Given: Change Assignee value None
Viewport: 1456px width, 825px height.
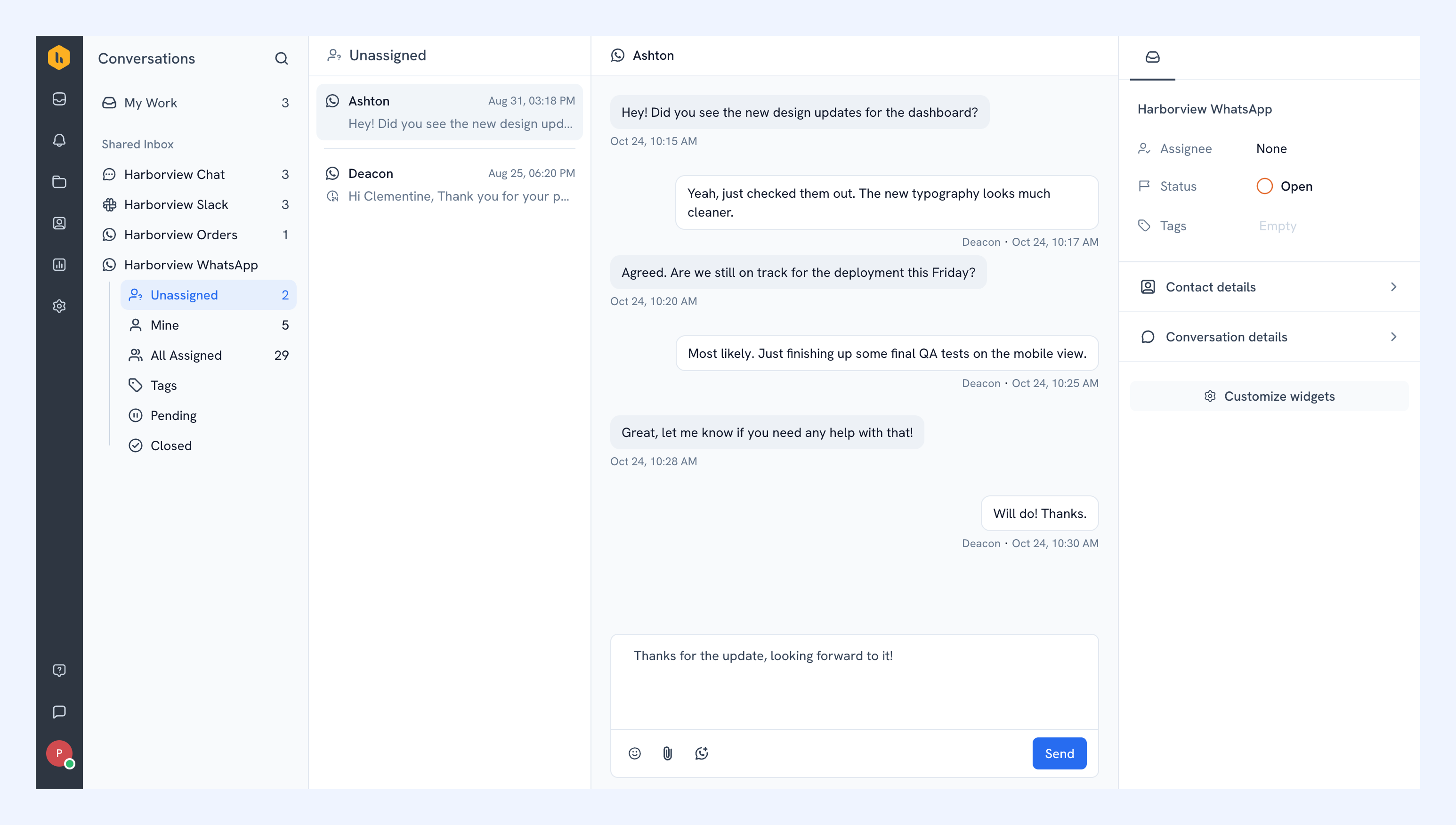Looking at the screenshot, I should pyautogui.click(x=1271, y=148).
